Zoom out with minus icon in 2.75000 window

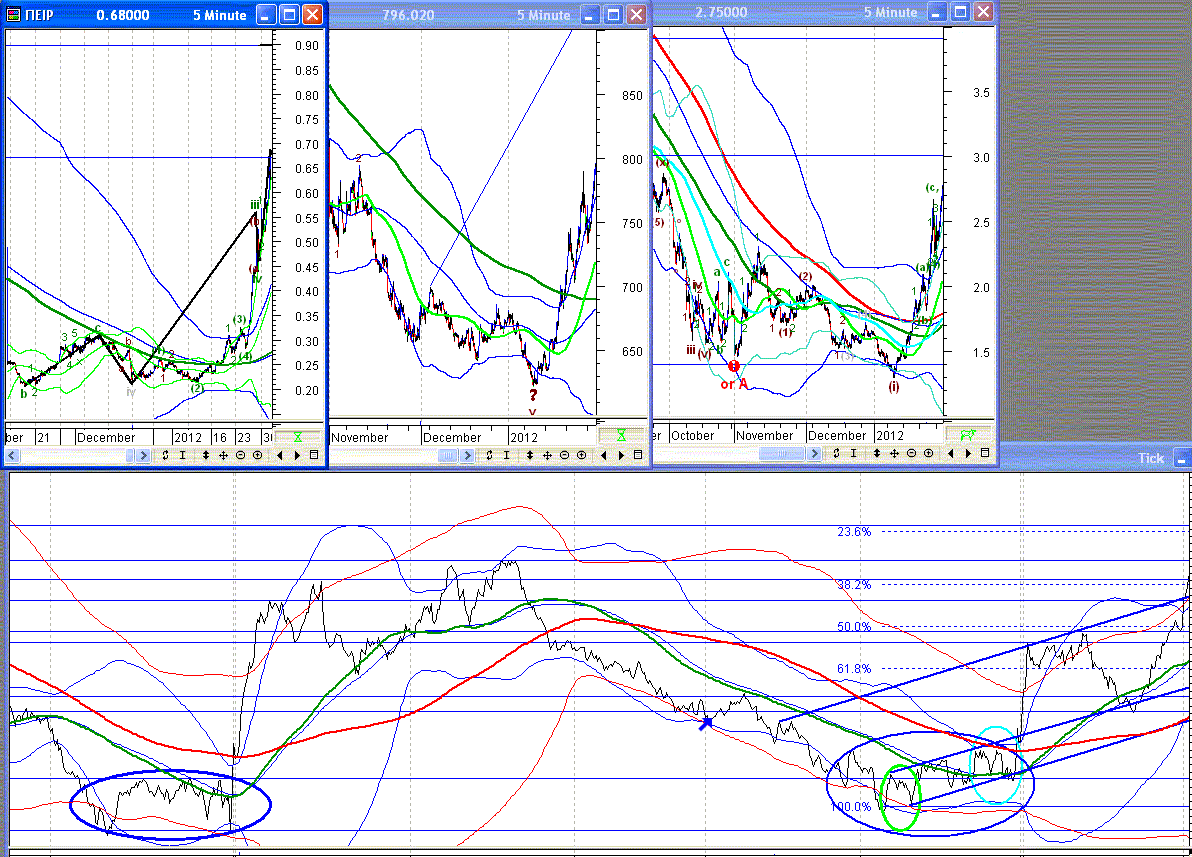(x=911, y=452)
